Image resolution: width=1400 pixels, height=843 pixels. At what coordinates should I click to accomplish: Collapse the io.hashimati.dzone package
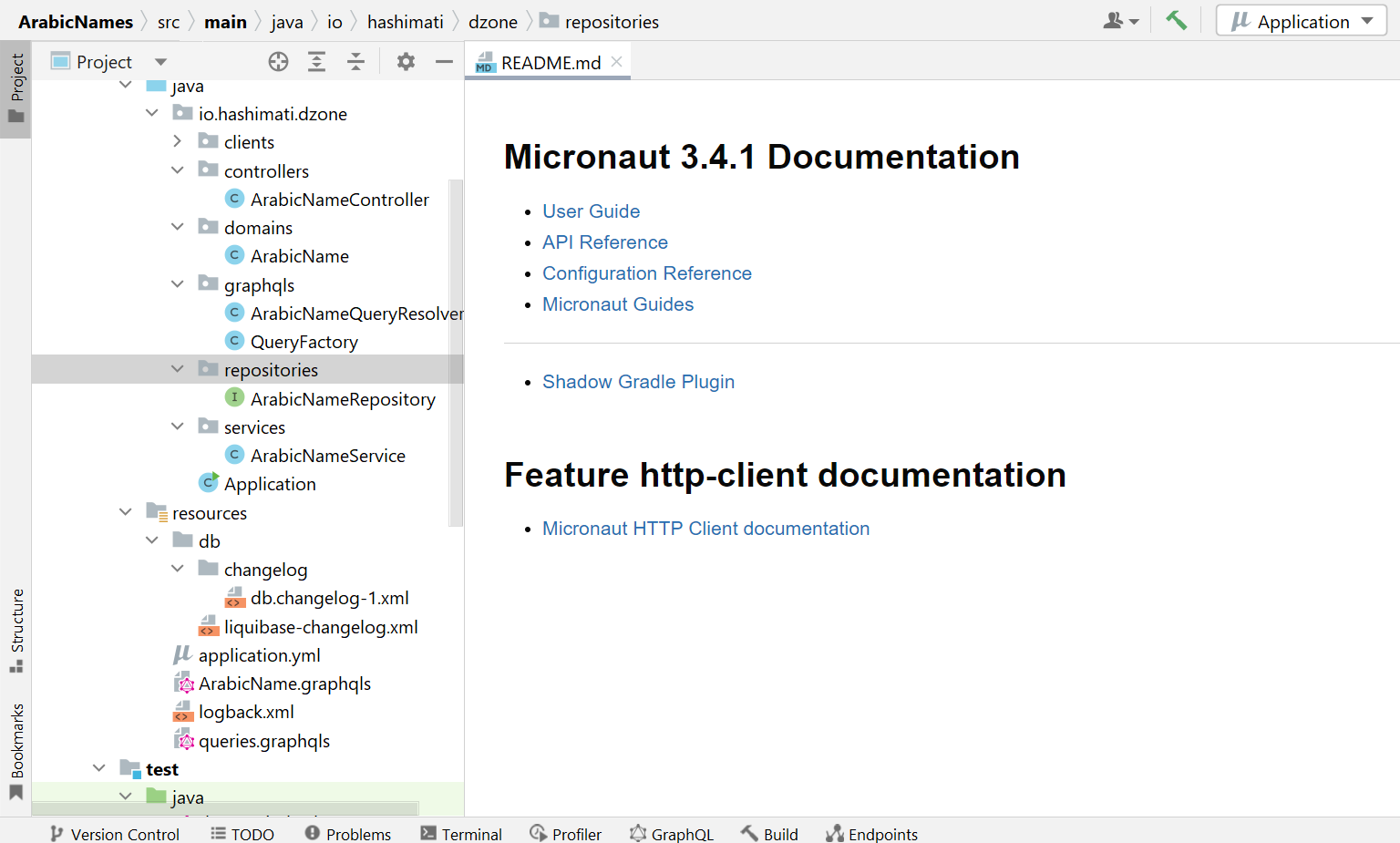(x=152, y=113)
